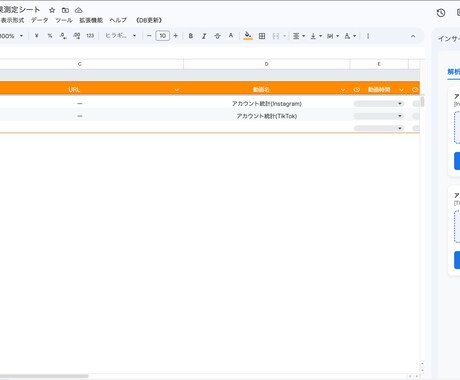Toggle strikethrough formatting
Viewport: 460px width, 380px height.
(x=217, y=36)
